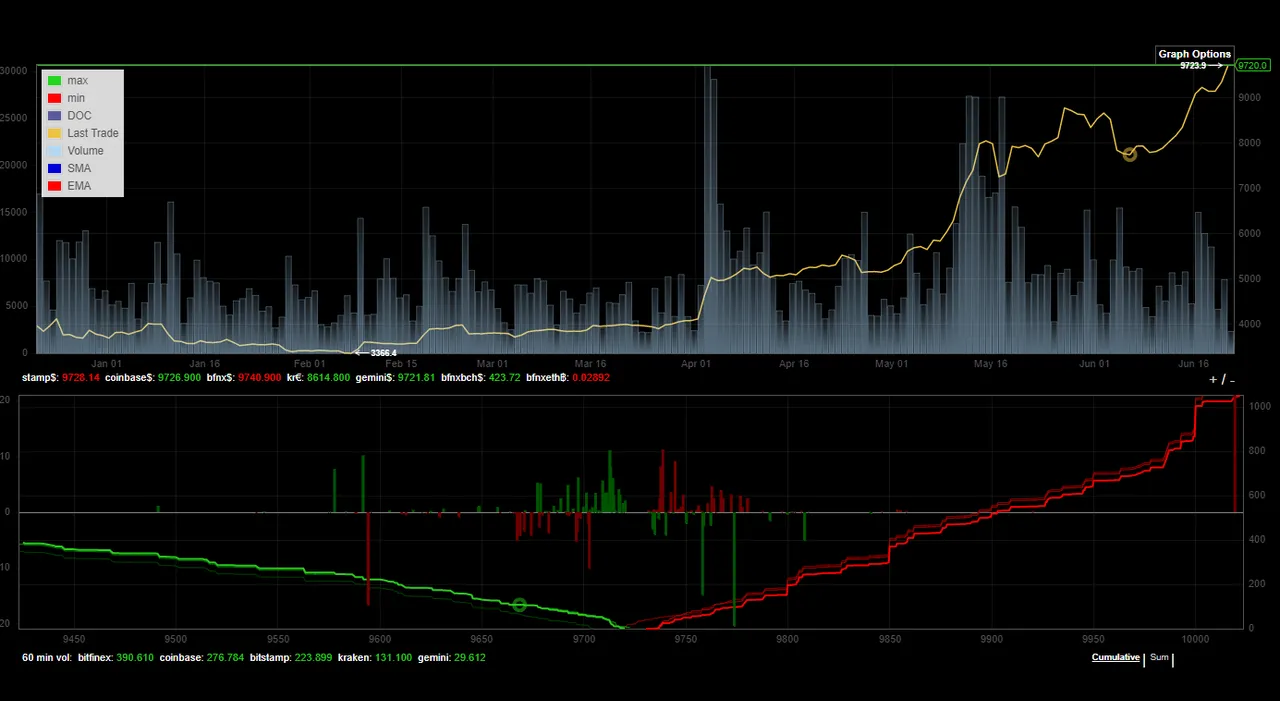Toggle the max series label in legend
Viewport: 1280px width, 701px height.
click(78, 80)
